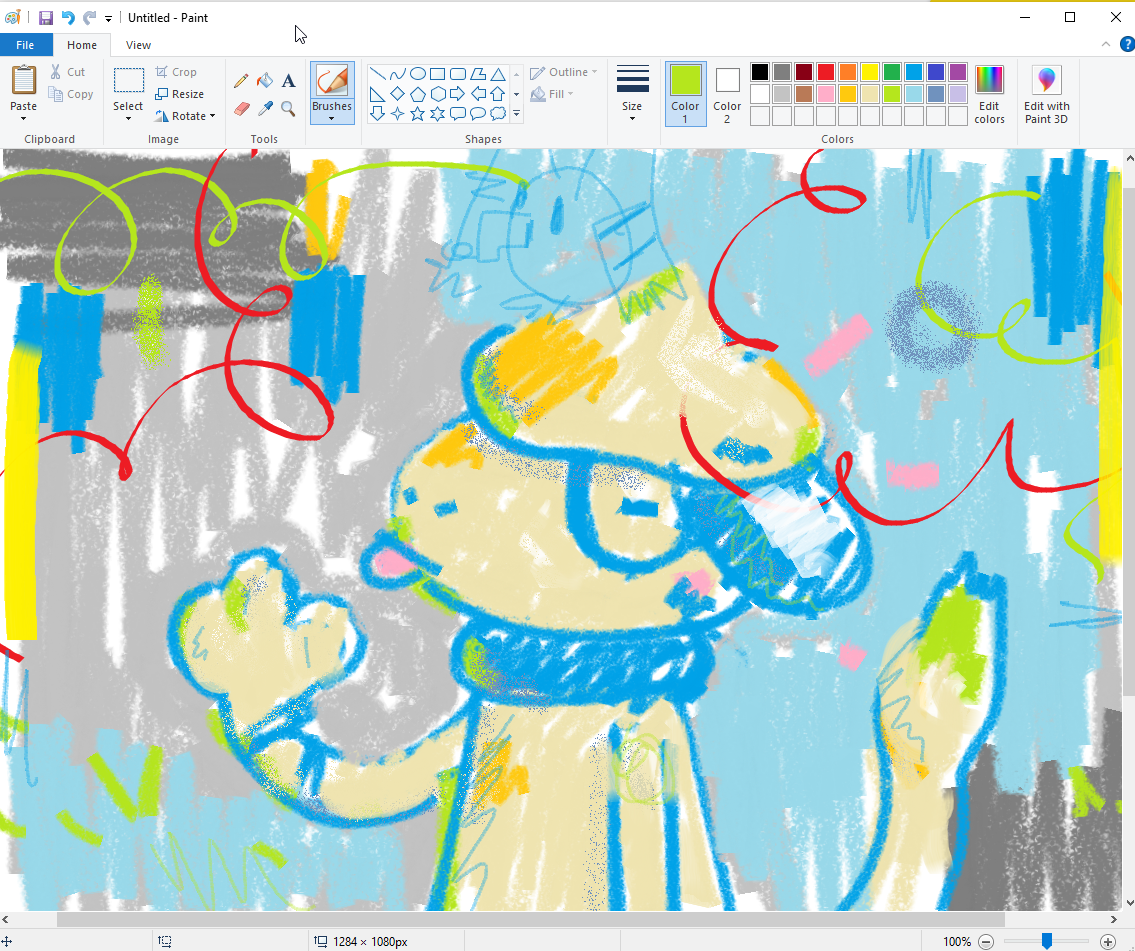1135x951 pixels.
Task: Choose the Fill with color bucket
Action: click(x=265, y=81)
